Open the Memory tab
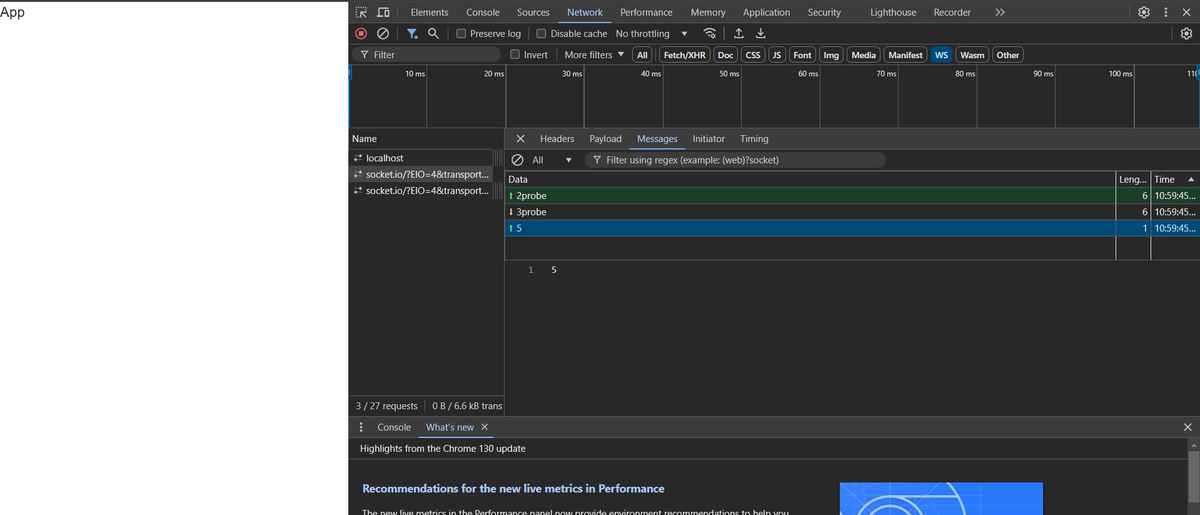This screenshot has width=1200, height=515. tap(708, 12)
